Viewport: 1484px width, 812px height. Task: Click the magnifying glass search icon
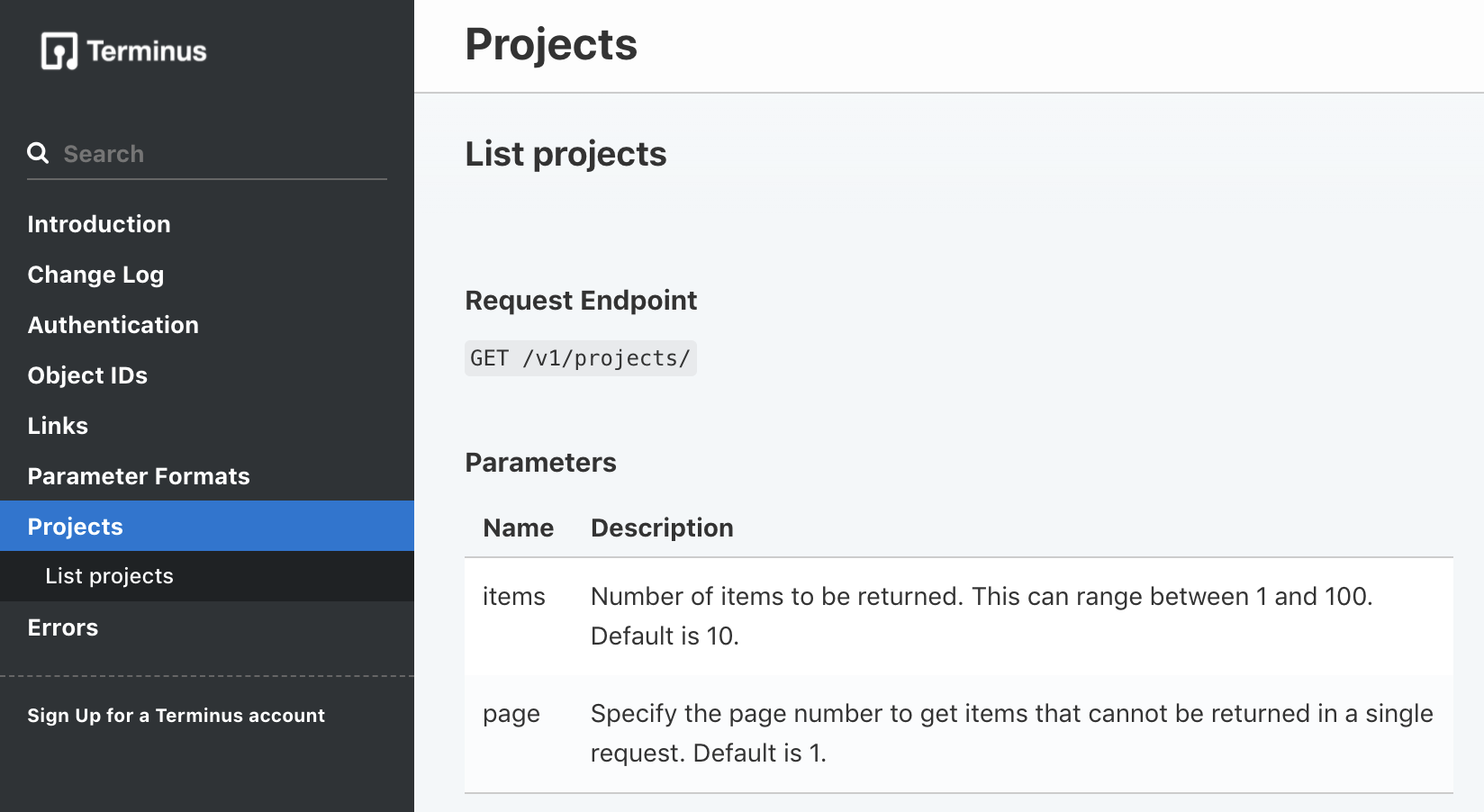tap(38, 153)
